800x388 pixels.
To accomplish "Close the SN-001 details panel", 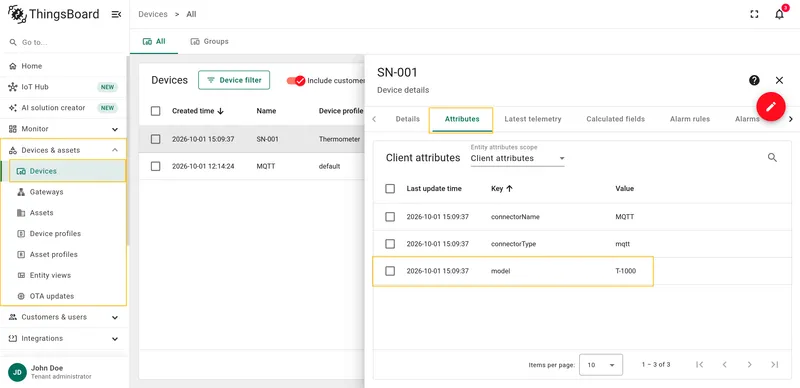I will 779,80.
